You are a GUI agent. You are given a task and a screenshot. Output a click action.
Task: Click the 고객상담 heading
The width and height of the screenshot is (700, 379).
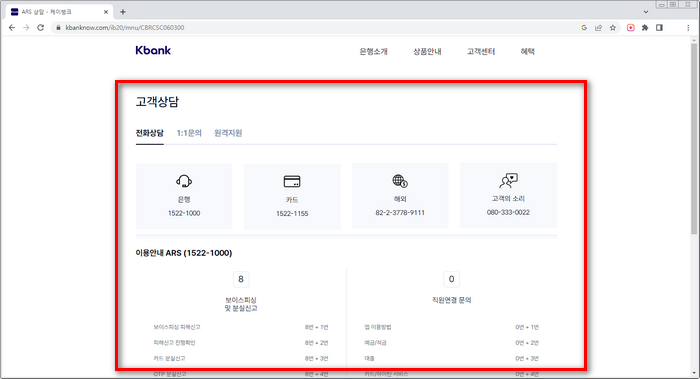157,102
